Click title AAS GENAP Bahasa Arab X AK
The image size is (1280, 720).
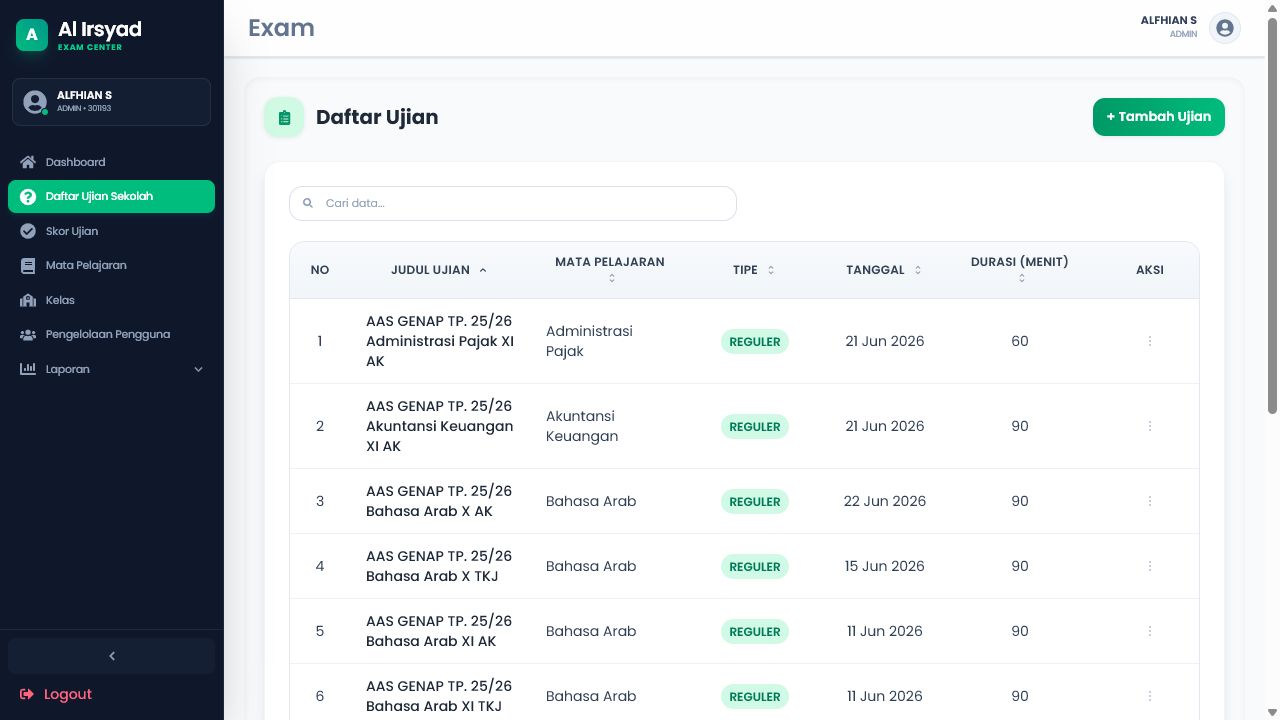(439, 501)
